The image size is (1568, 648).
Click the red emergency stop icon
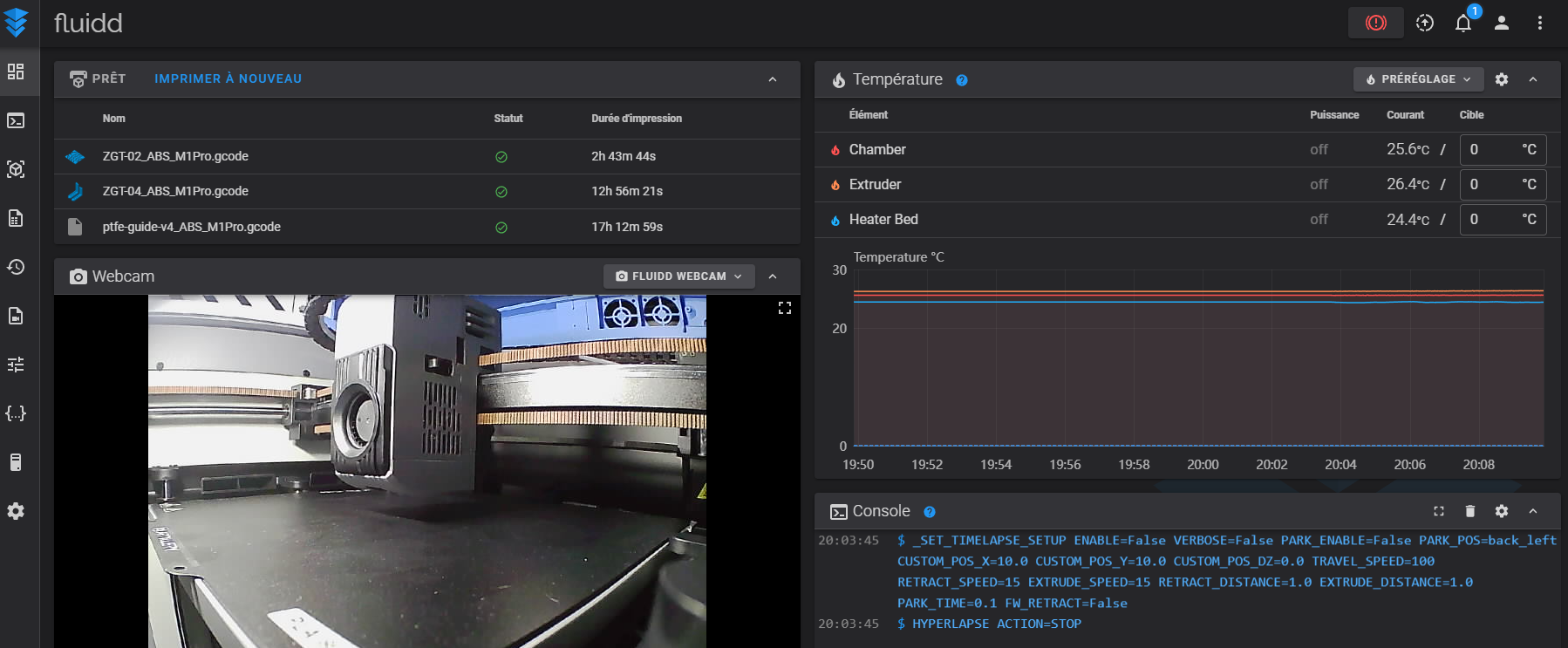click(x=1375, y=23)
